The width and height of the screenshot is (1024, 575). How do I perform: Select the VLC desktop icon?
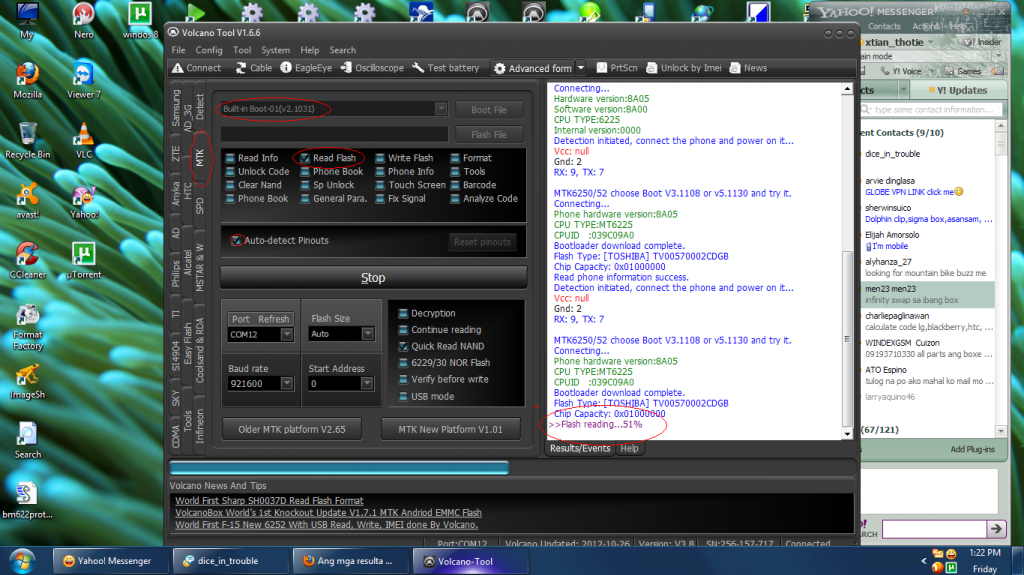(84, 141)
